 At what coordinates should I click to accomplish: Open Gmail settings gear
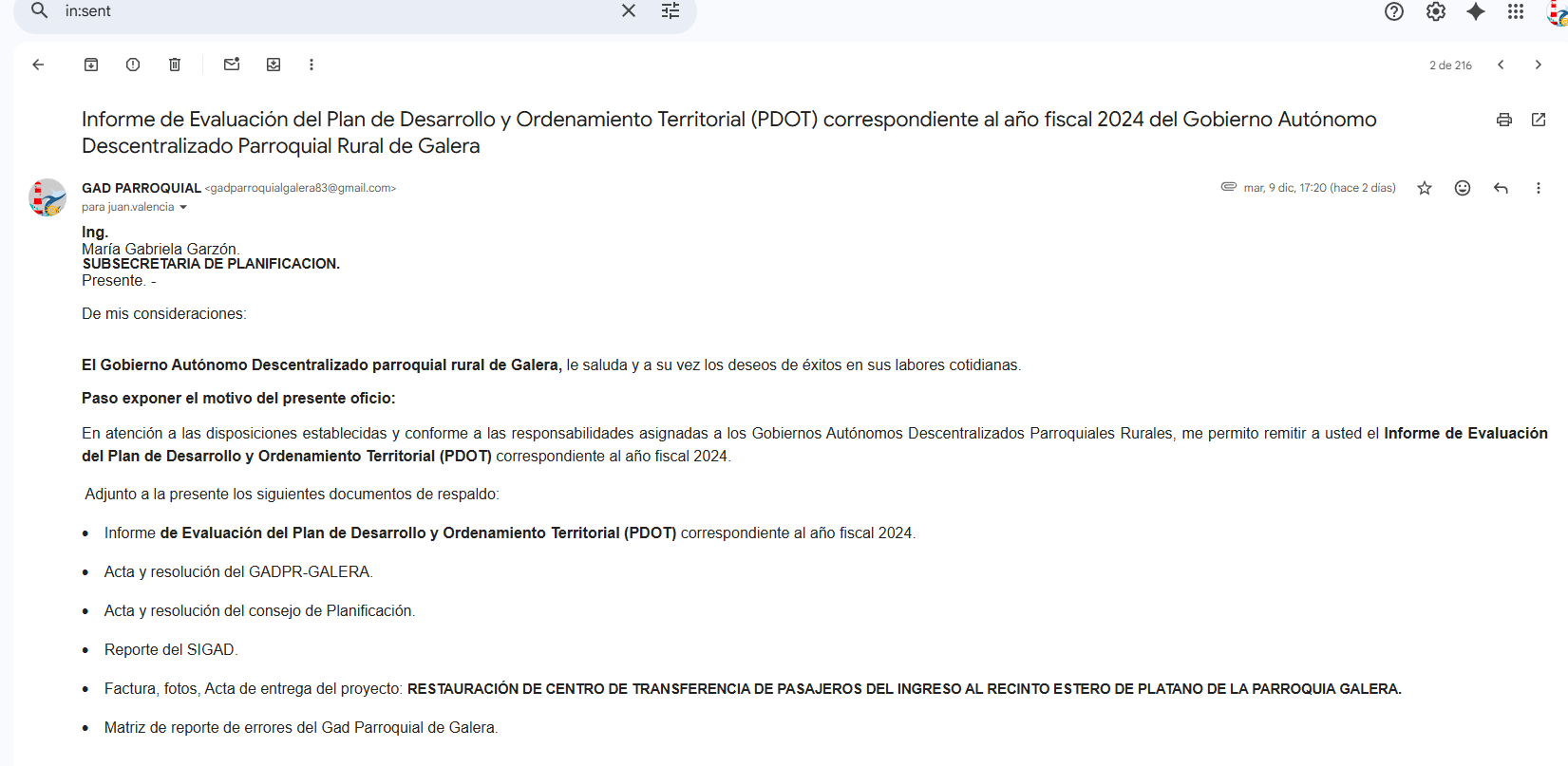pyautogui.click(x=1436, y=11)
